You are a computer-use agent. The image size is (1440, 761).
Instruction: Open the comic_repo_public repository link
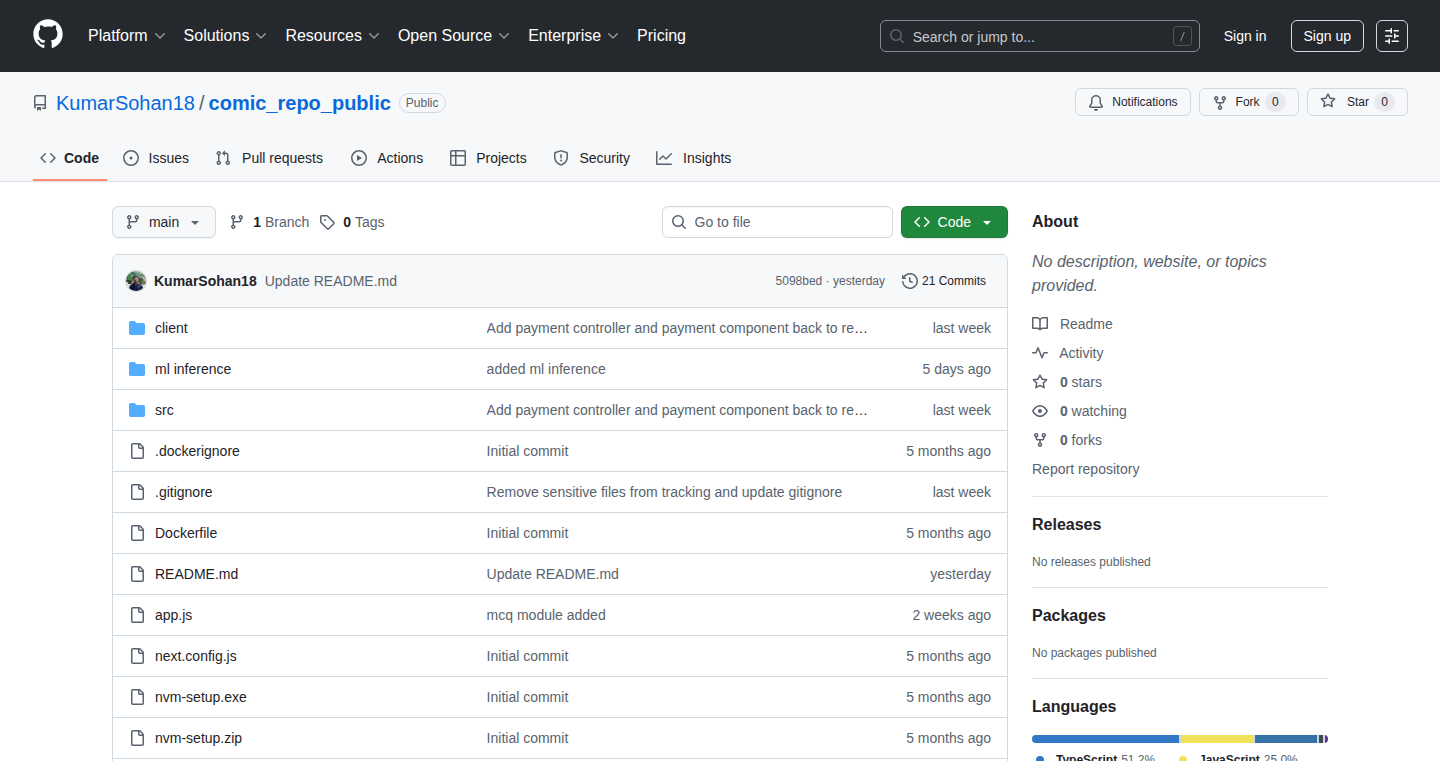coord(300,103)
